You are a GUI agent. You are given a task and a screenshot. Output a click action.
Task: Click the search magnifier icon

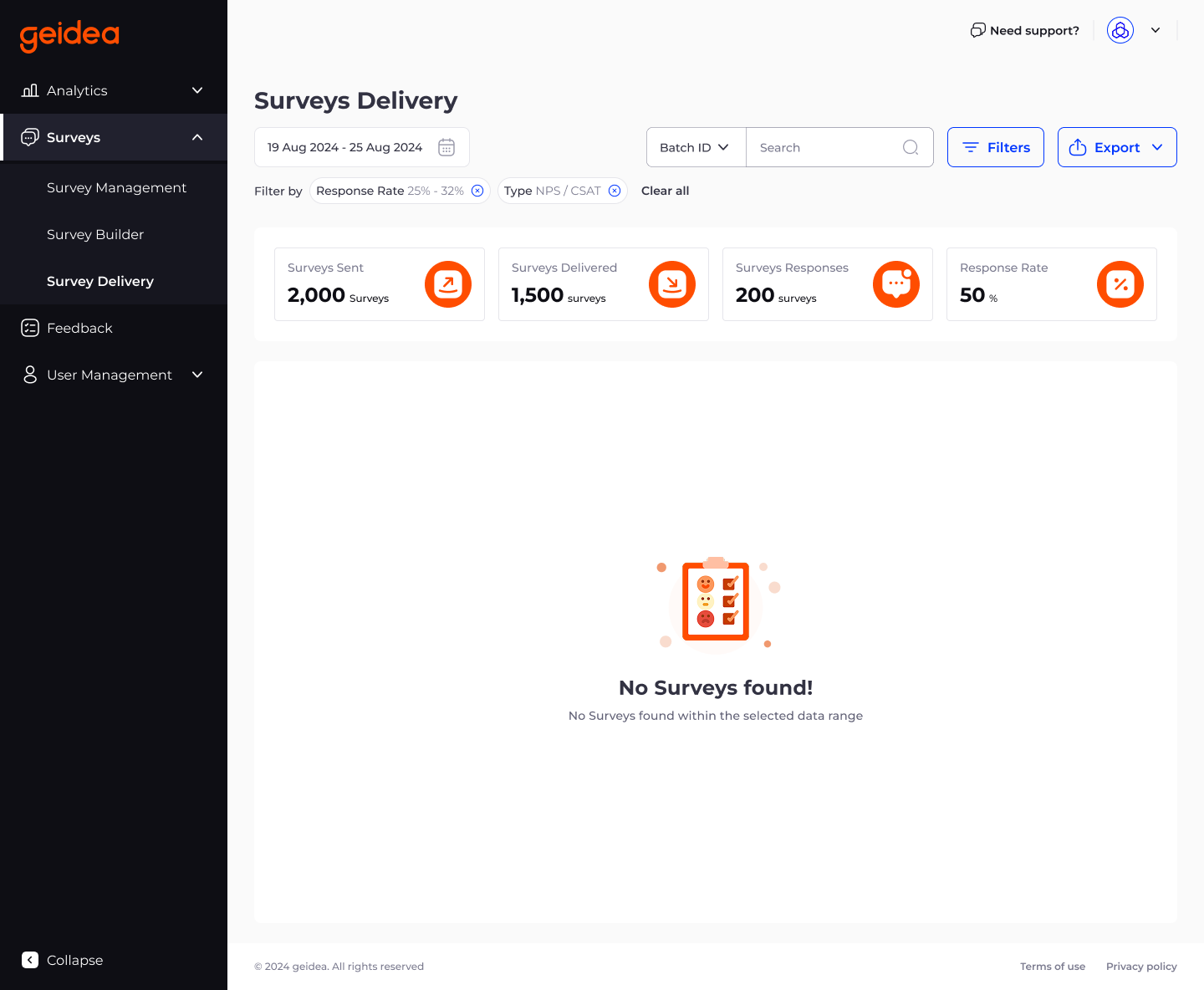click(x=911, y=147)
